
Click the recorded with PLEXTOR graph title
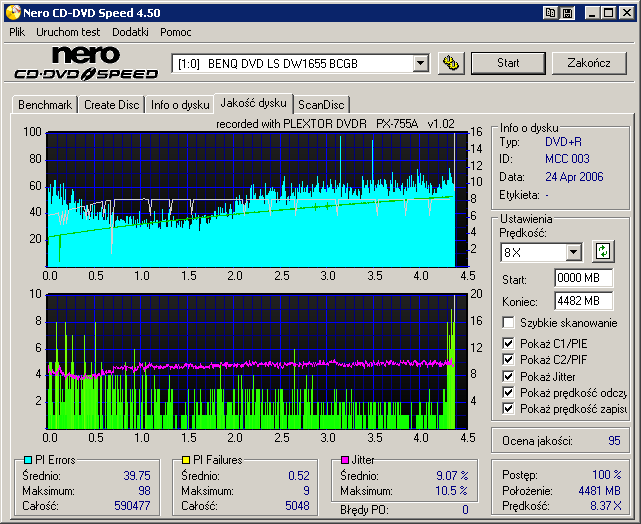point(335,124)
